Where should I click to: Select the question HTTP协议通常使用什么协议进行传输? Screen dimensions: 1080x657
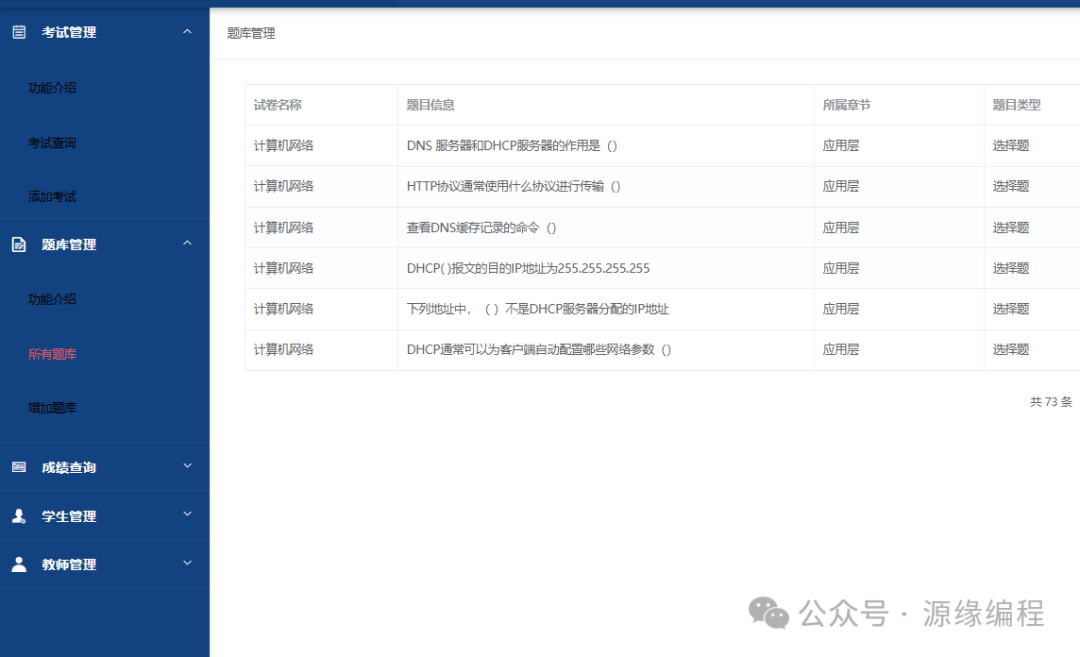click(x=513, y=186)
